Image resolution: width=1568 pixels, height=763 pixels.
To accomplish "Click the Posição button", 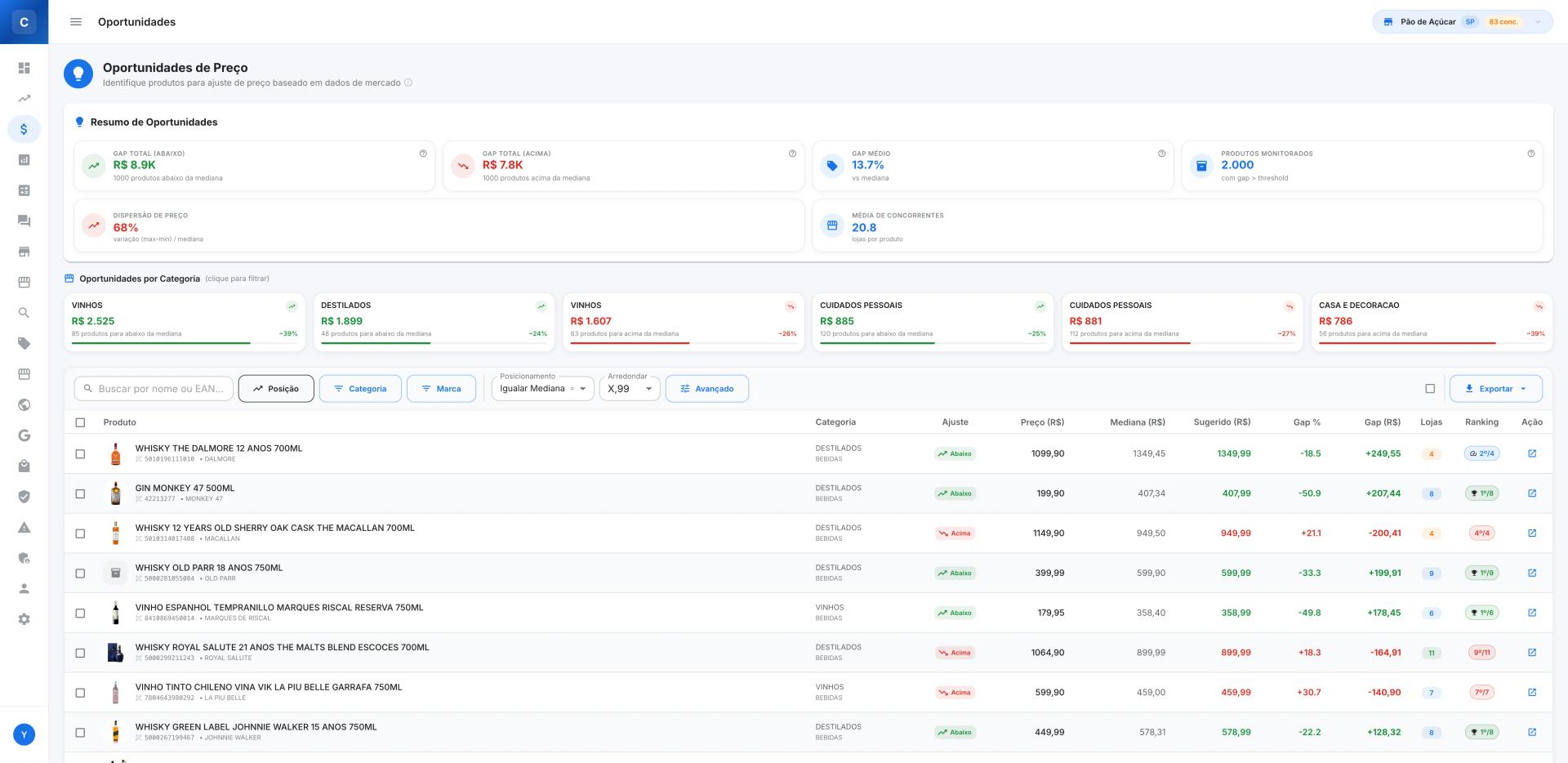I will tap(276, 389).
